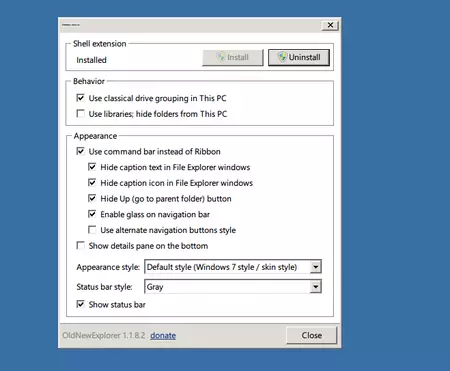Viewport: 450px width, 371px height.
Task: Click the Gray status bar style field
Action: [233, 287]
